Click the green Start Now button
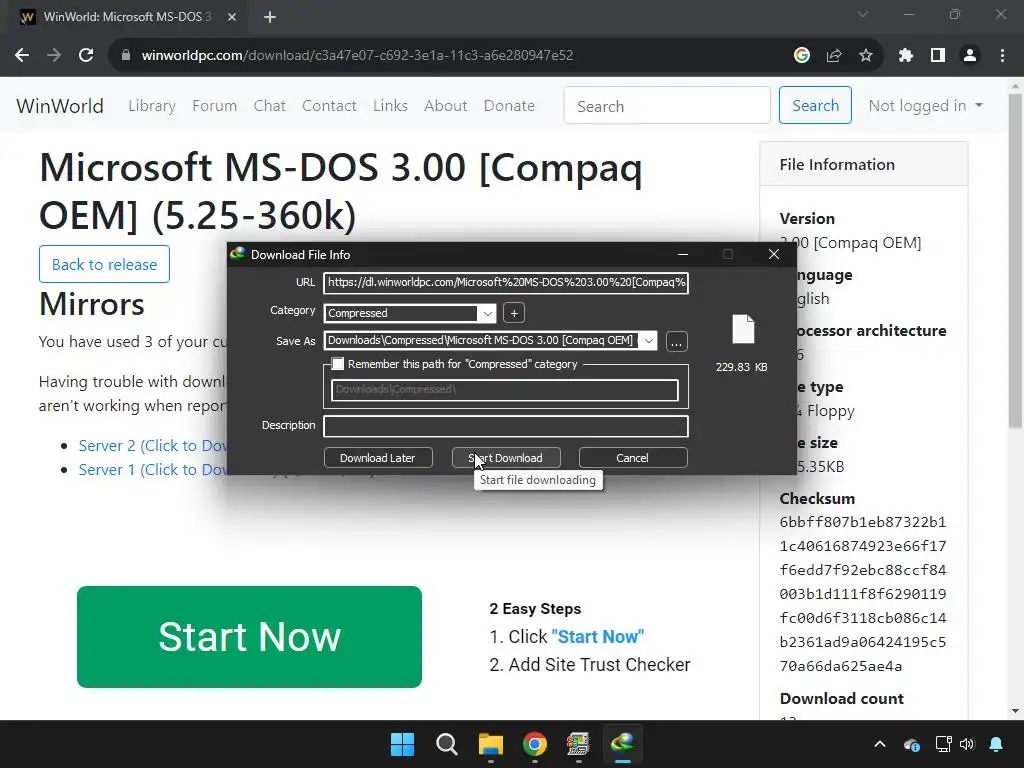1024x768 pixels. (x=249, y=637)
